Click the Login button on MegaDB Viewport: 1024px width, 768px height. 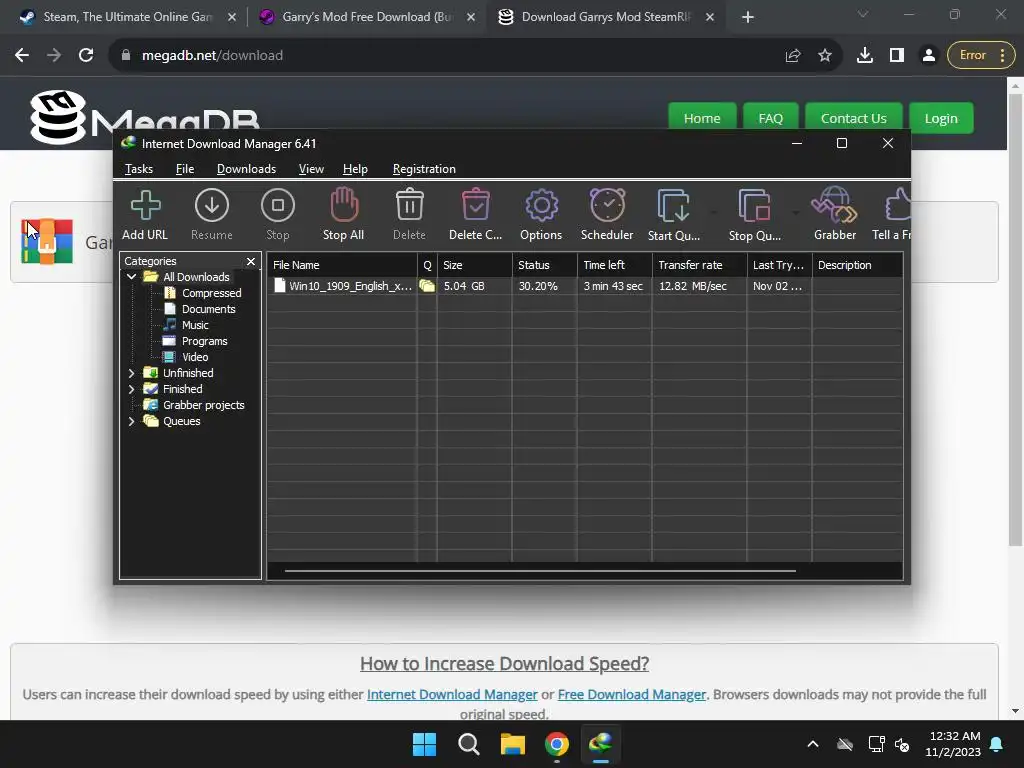(941, 118)
